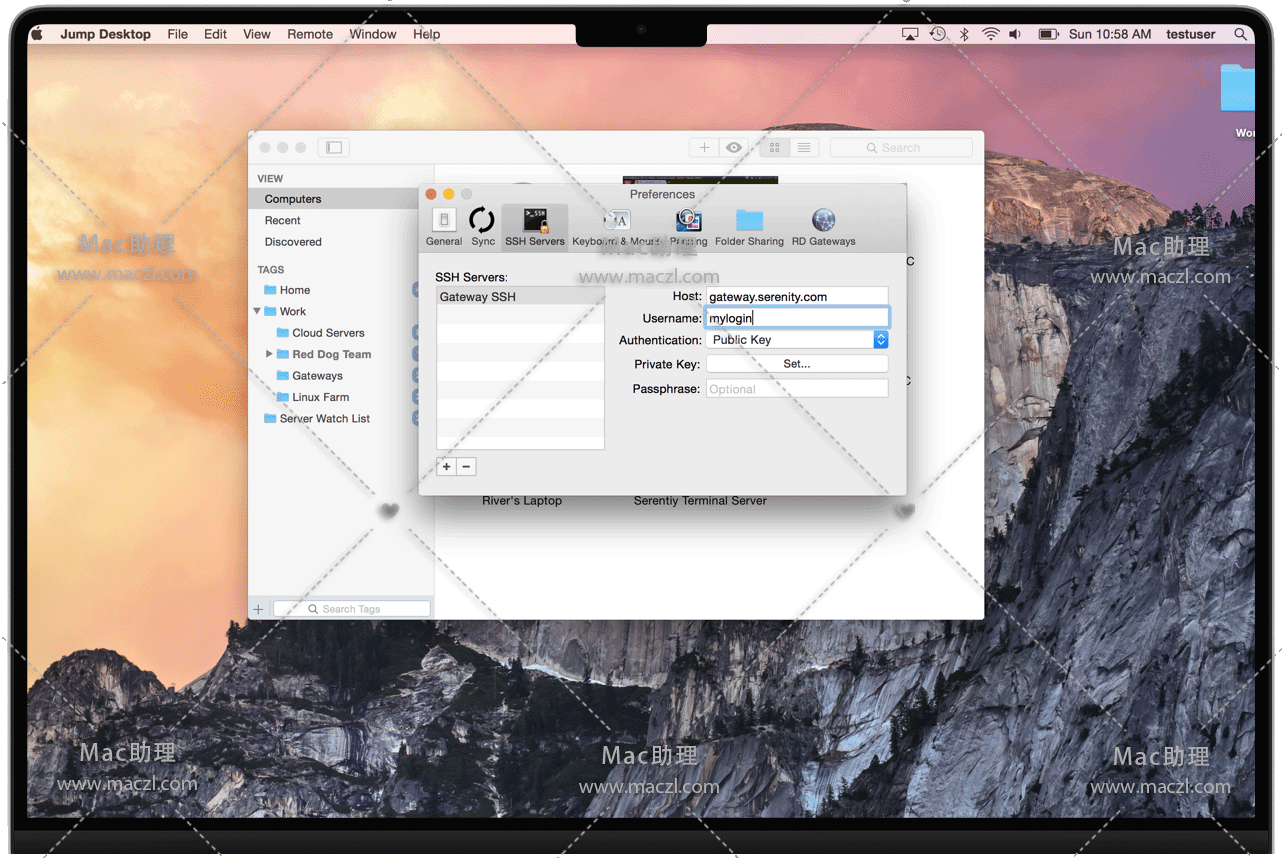The image size is (1282, 858).
Task: Open the Folder Sharing preferences
Action: pyautogui.click(x=749, y=226)
